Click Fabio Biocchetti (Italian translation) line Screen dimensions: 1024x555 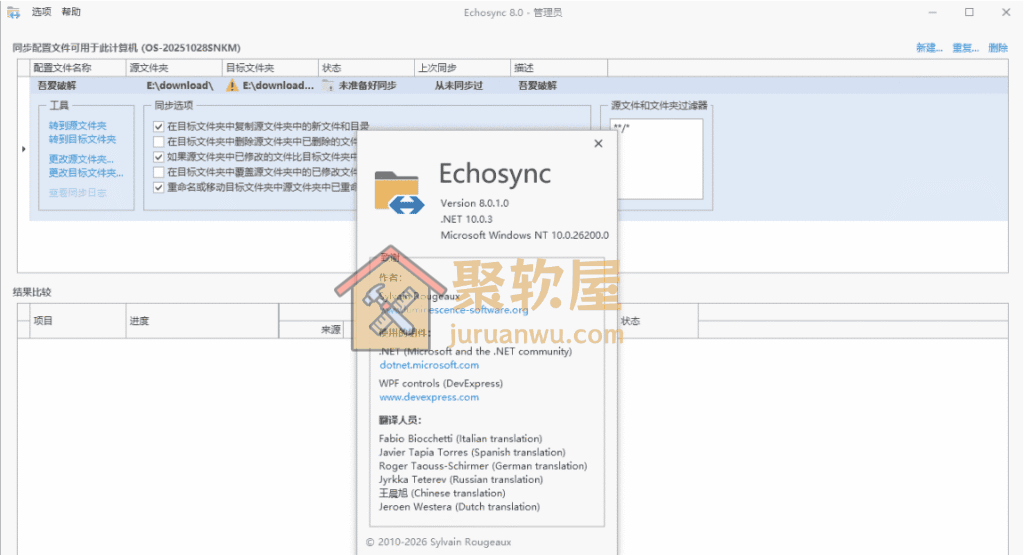(460, 439)
